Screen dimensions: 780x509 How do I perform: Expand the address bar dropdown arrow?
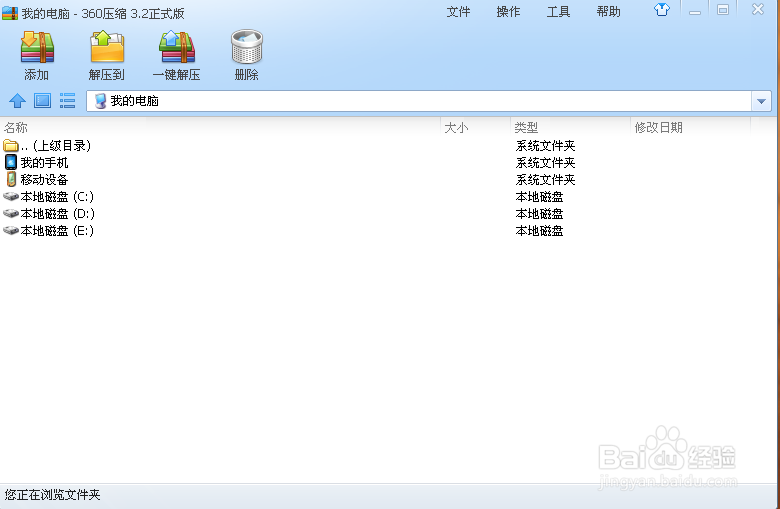[x=761, y=101]
